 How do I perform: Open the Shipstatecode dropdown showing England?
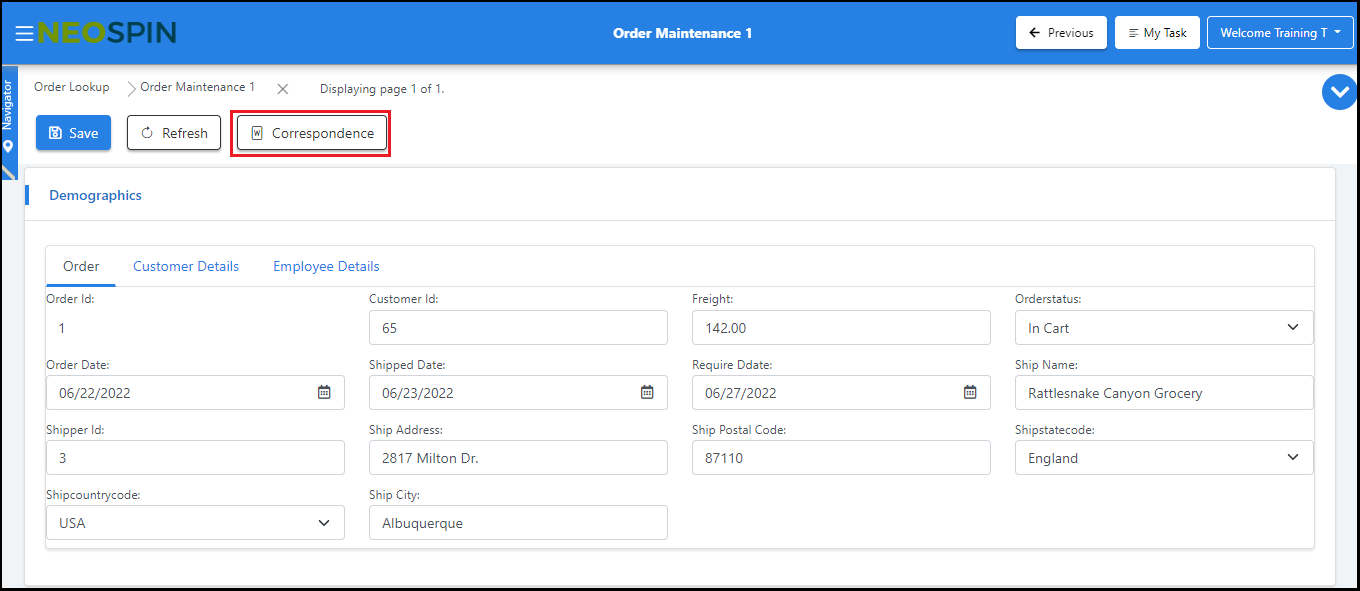click(1164, 458)
